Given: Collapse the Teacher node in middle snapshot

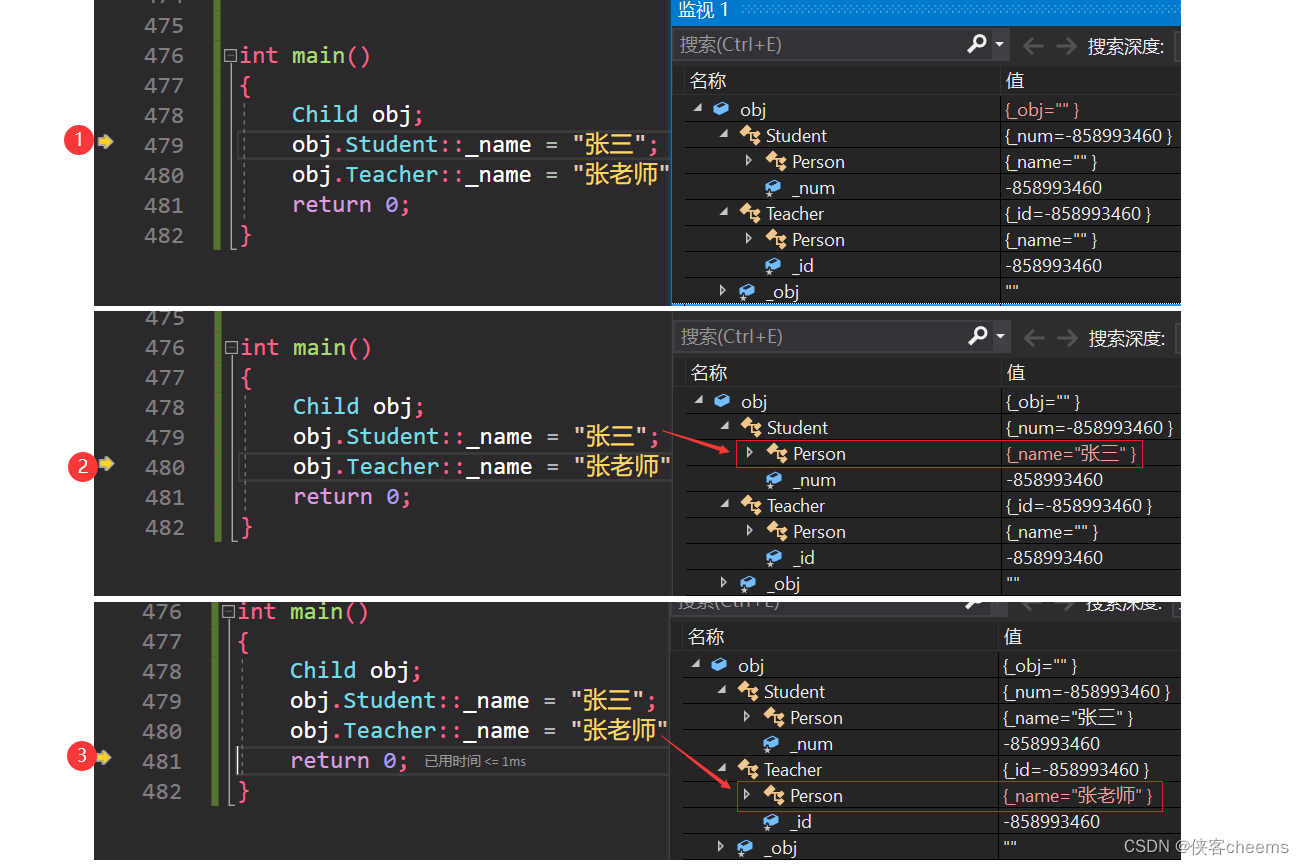Looking at the screenshot, I should coord(724,504).
